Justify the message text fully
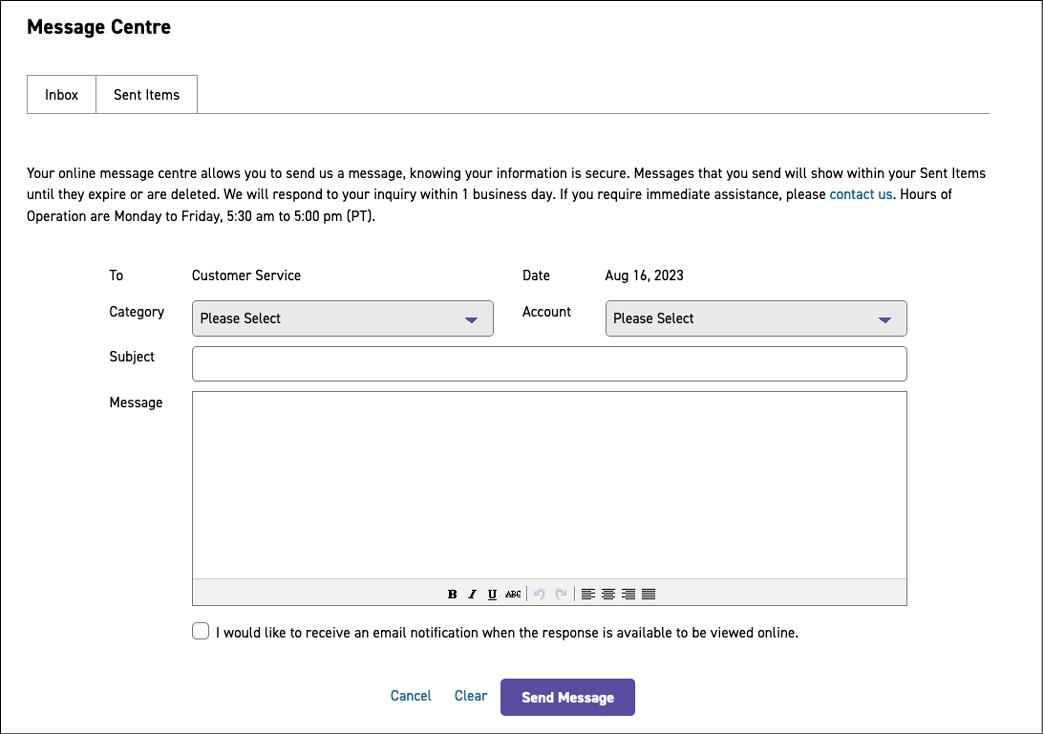This screenshot has height=734, width=1043. 648,594
